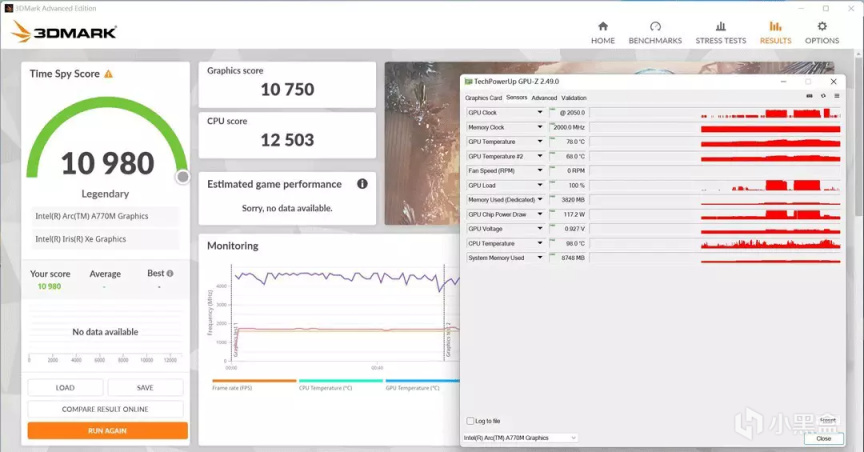Click COMPARE RESULT ONLINE

[105, 409]
